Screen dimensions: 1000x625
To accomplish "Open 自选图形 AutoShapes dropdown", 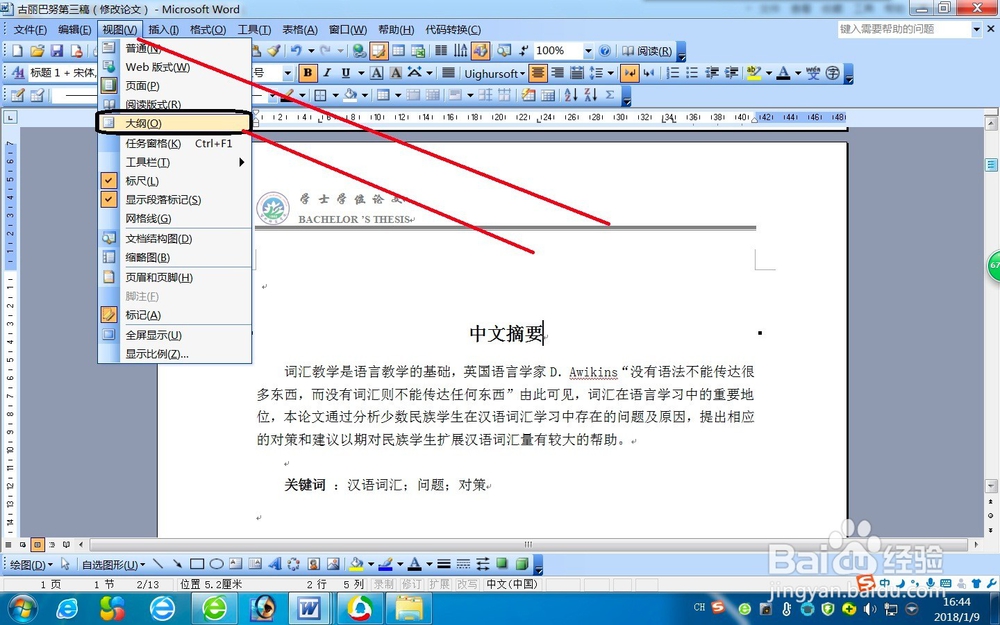I will click(113, 564).
